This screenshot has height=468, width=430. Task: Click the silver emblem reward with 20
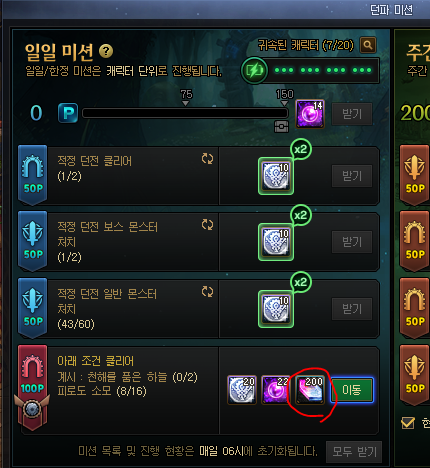click(242, 390)
